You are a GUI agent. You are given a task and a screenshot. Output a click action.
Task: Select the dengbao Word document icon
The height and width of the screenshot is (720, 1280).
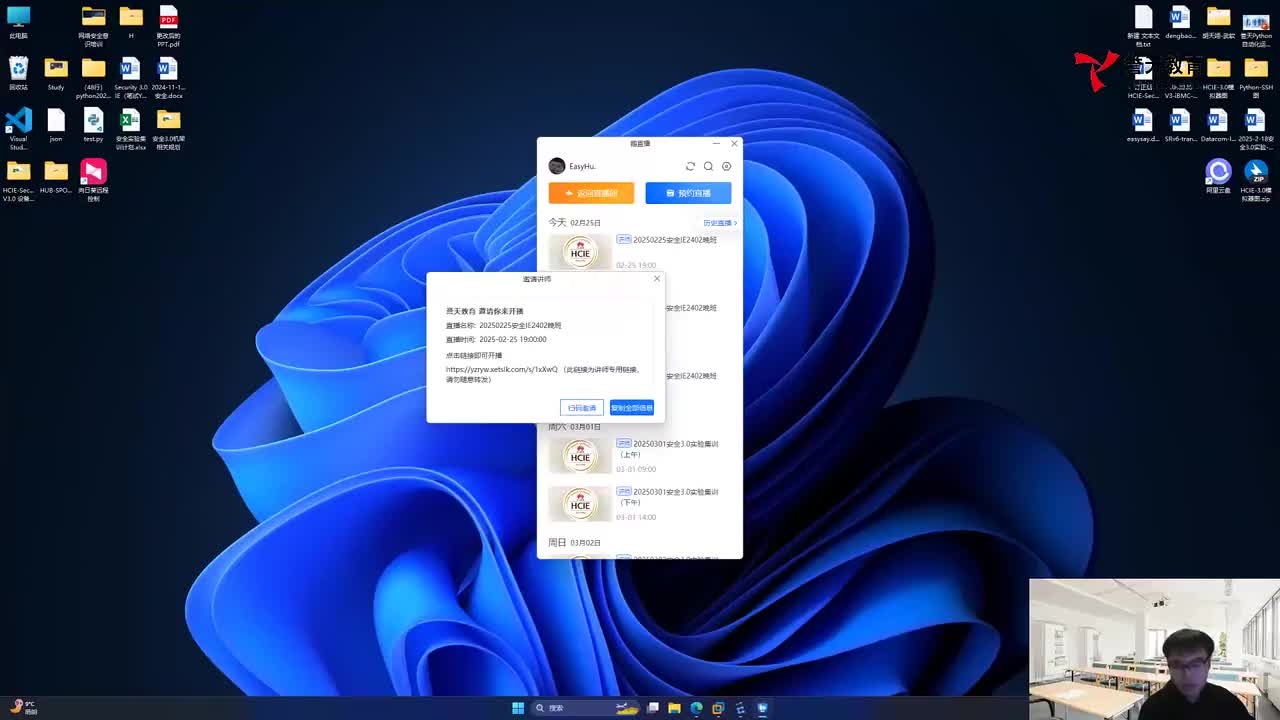tap(1180, 23)
